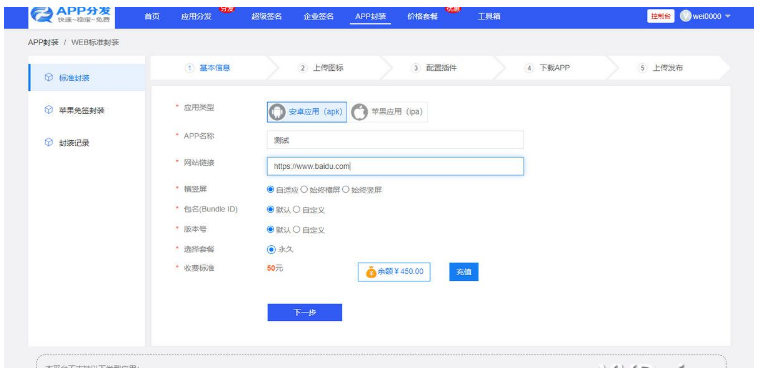Click the Android robot icon
Image resolution: width=760 pixels, height=368 pixels.
(277, 112)
